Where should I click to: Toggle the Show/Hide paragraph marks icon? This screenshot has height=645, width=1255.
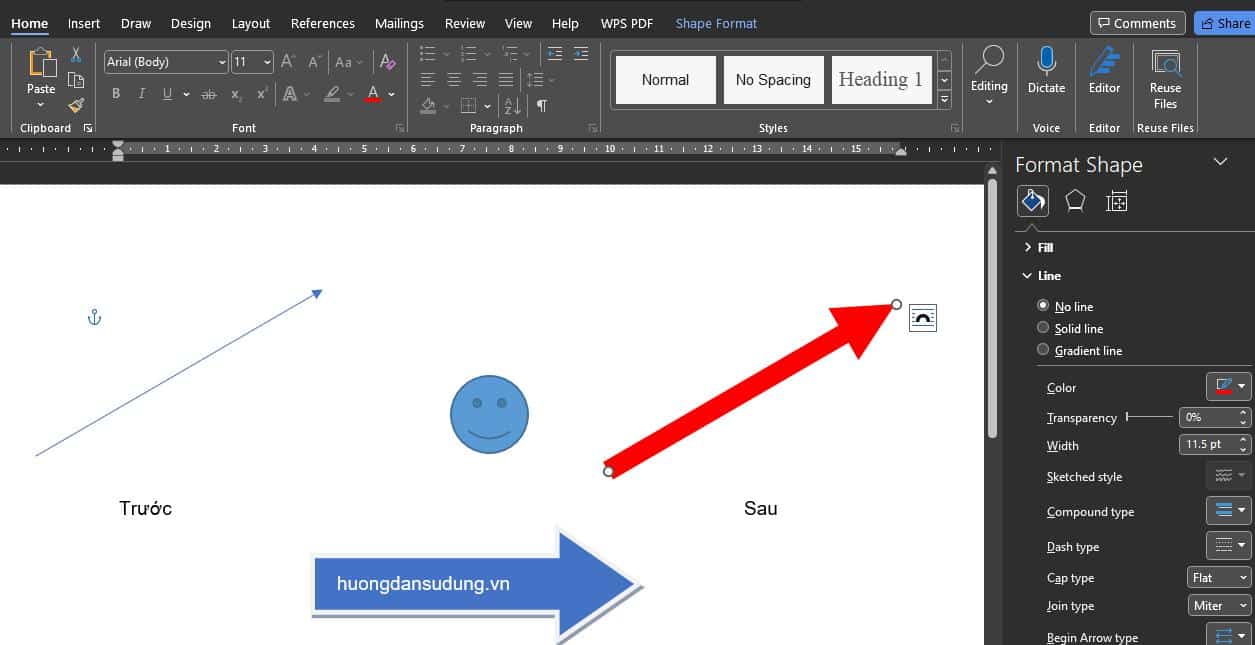pyautogui.click(x=541, y=105)
